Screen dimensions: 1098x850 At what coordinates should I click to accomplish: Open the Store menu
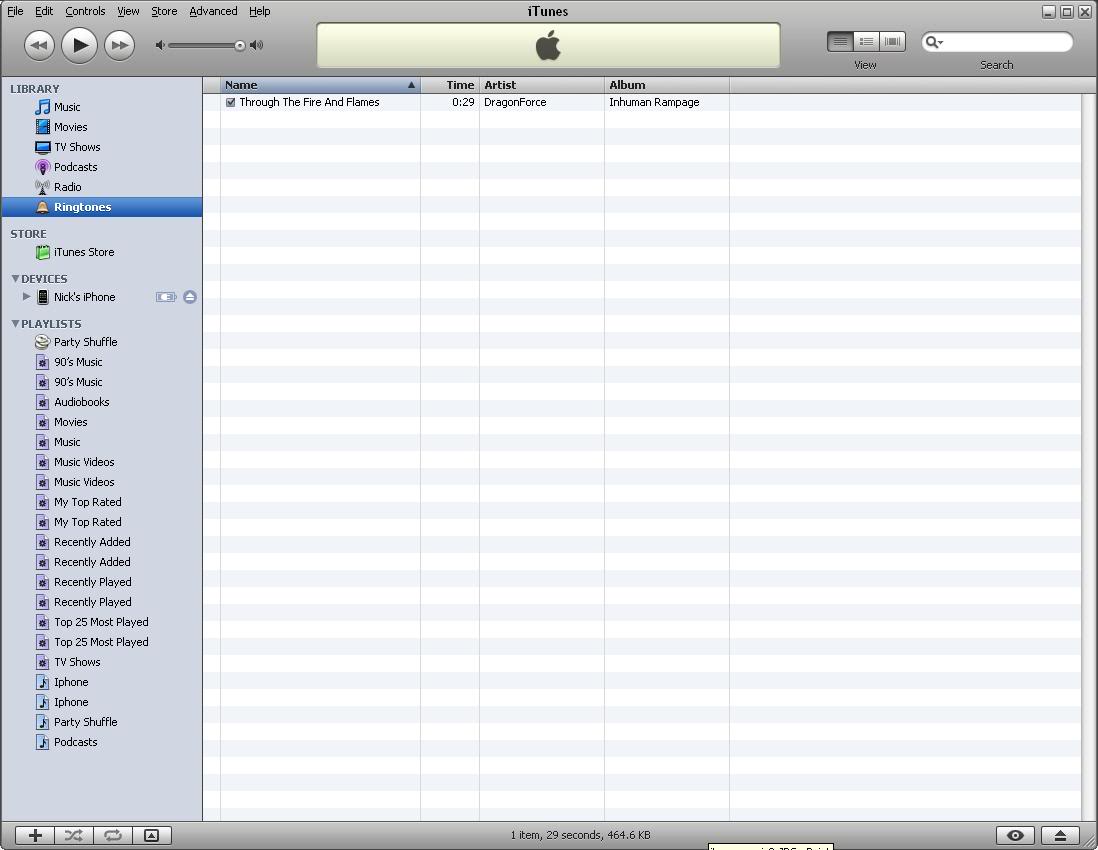(x=164, y=11)
